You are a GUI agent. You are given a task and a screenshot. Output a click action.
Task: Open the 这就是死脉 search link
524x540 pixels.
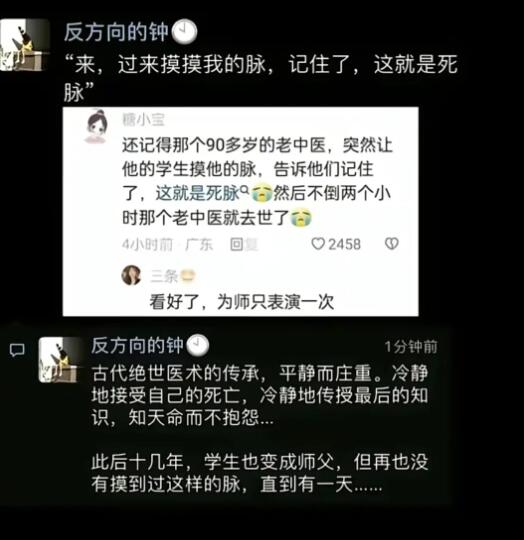(x=198, y=193)
